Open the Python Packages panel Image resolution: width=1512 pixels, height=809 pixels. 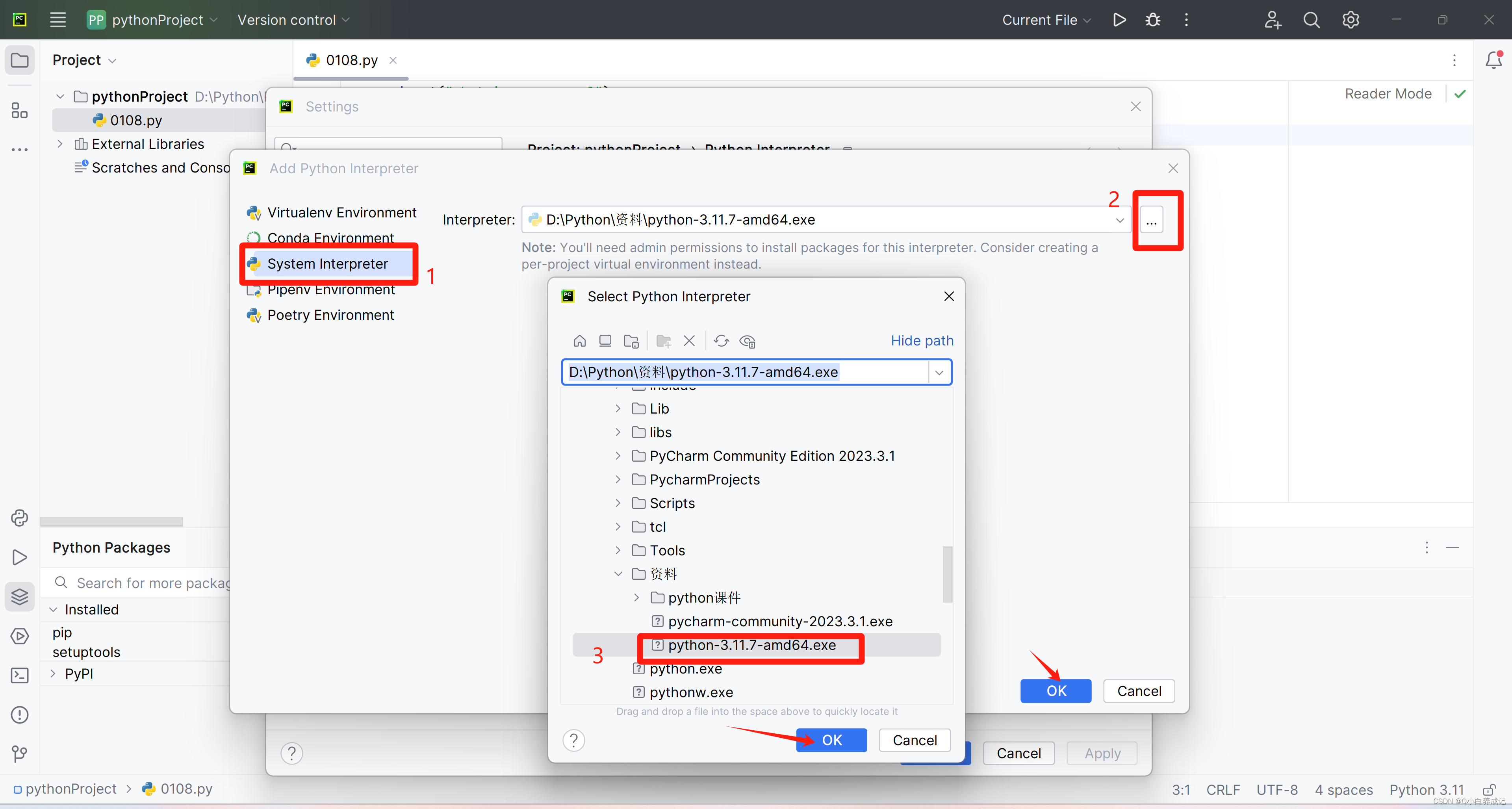(x=19, y=596)
